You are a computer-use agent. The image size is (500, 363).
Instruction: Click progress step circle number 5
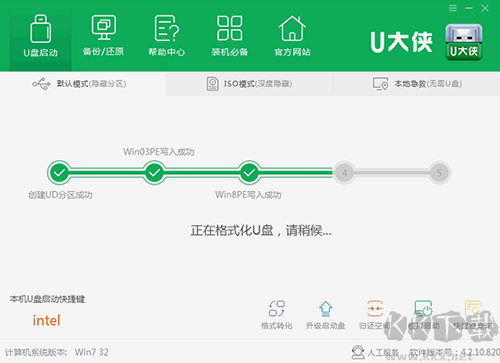pyautogui.click(x=439, y=173)
